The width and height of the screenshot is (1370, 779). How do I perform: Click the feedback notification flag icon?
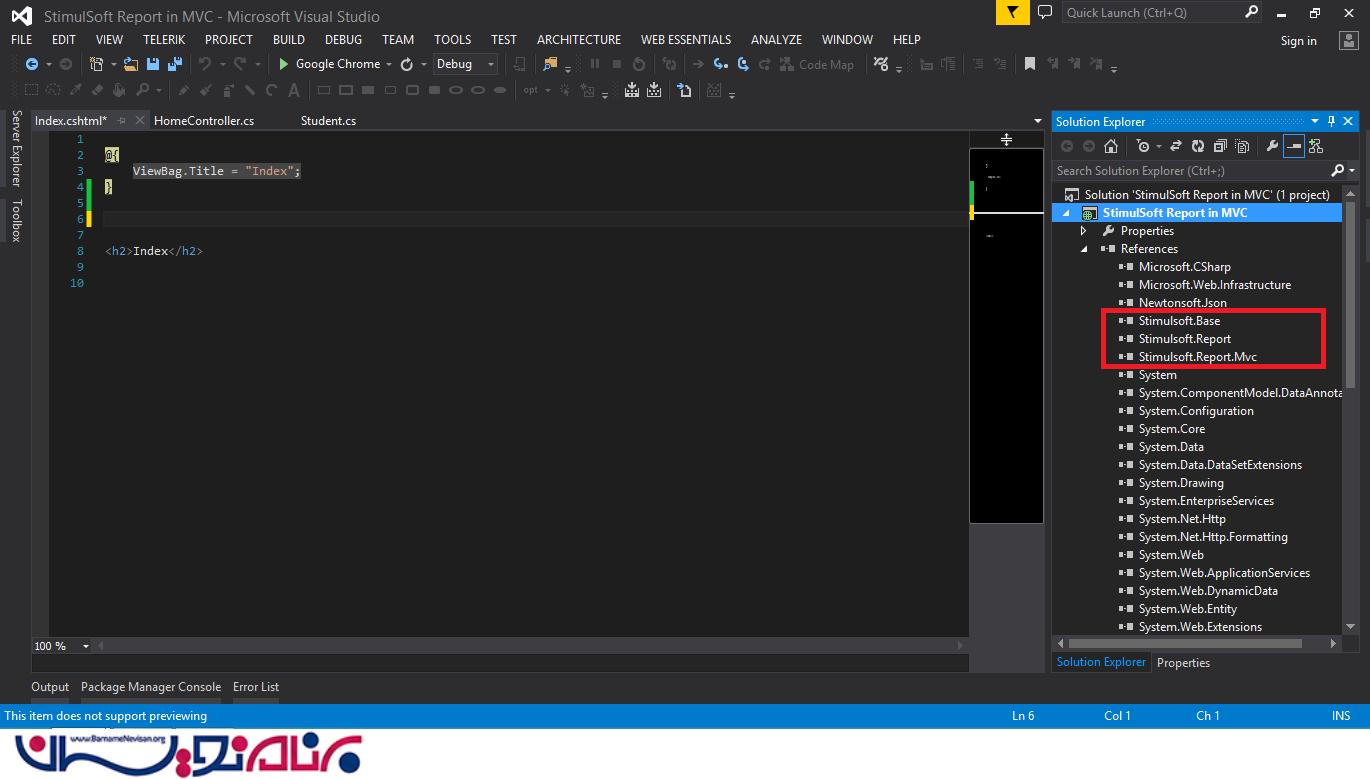click(x=1013, y=13)
